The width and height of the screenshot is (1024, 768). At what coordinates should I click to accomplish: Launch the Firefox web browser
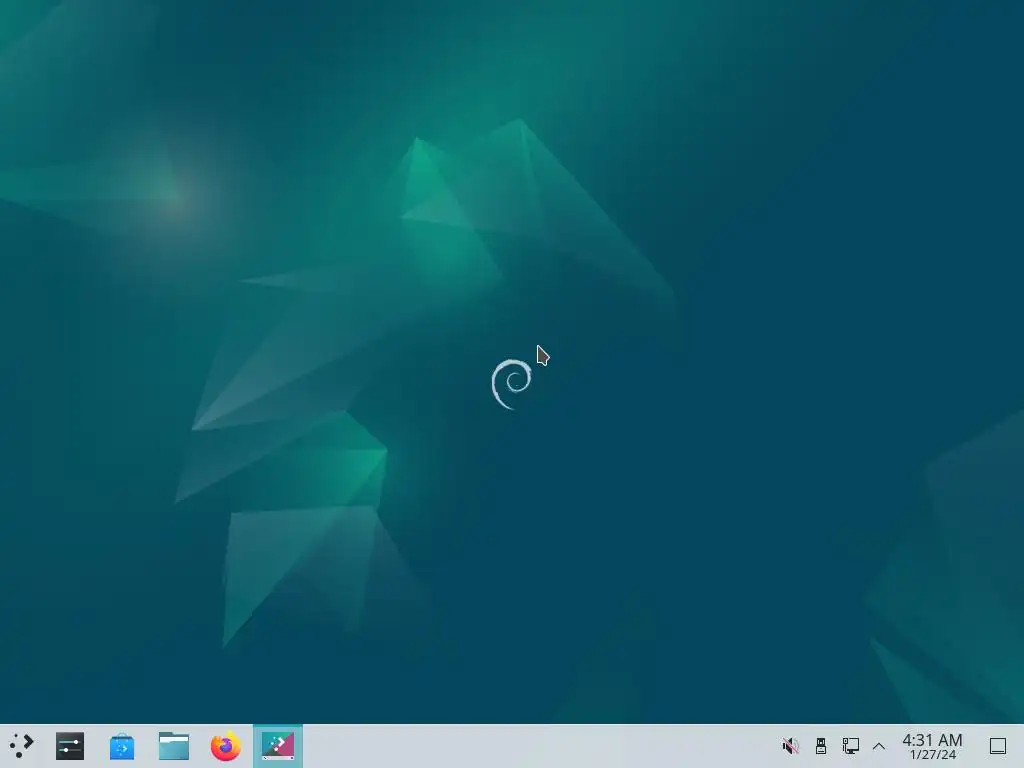pos(225,746)
